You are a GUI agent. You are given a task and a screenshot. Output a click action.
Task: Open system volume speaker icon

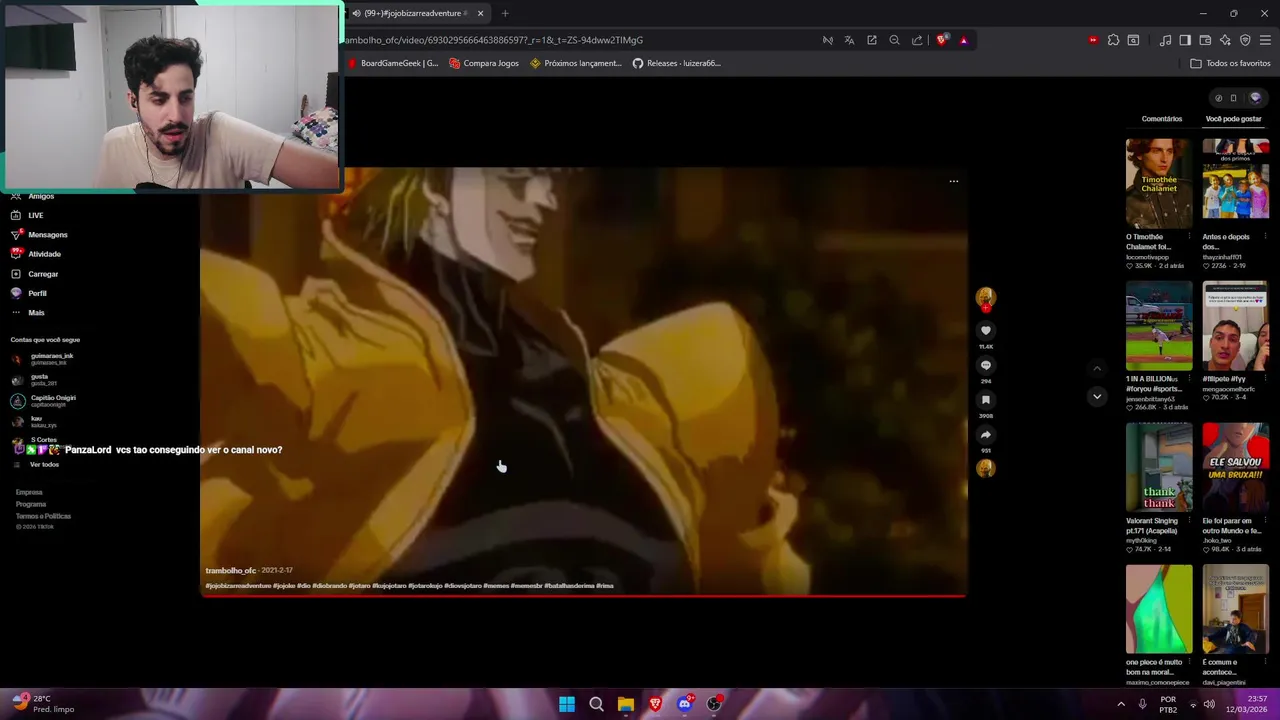pos(1209,704)
